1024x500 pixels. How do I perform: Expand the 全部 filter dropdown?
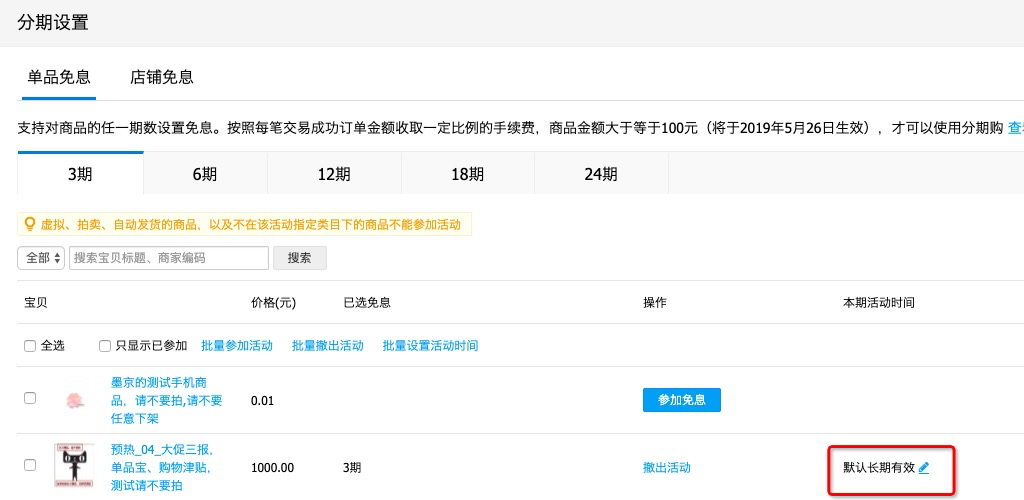click(x=41, y=258)
